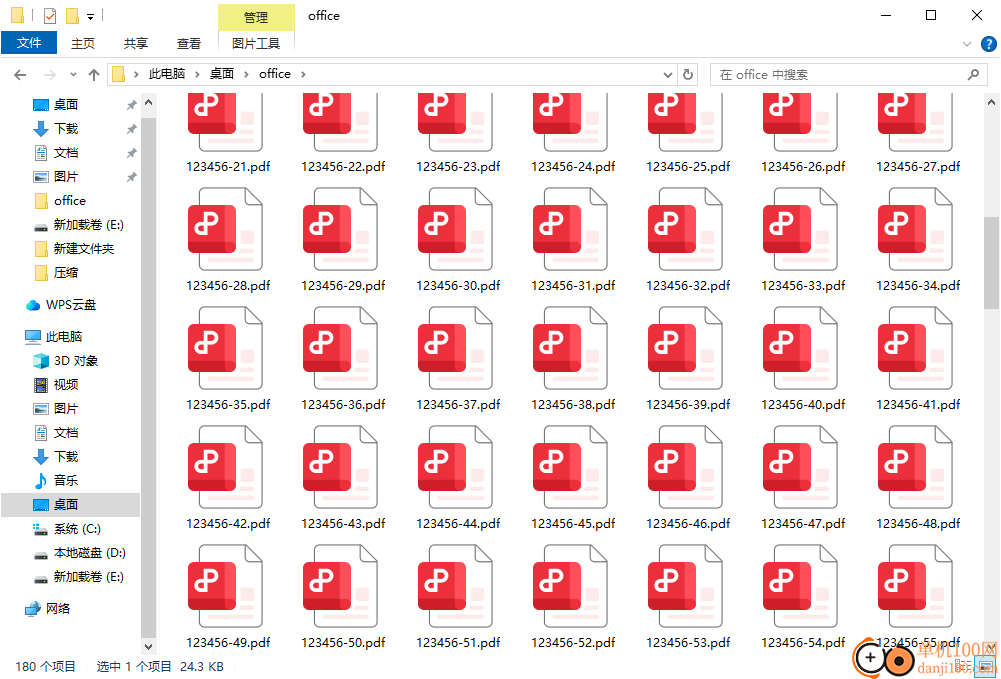This screenshot has height=679, width=1001.
Task: Select the 123456-37.pdf file icon
Action: point(455,348)
